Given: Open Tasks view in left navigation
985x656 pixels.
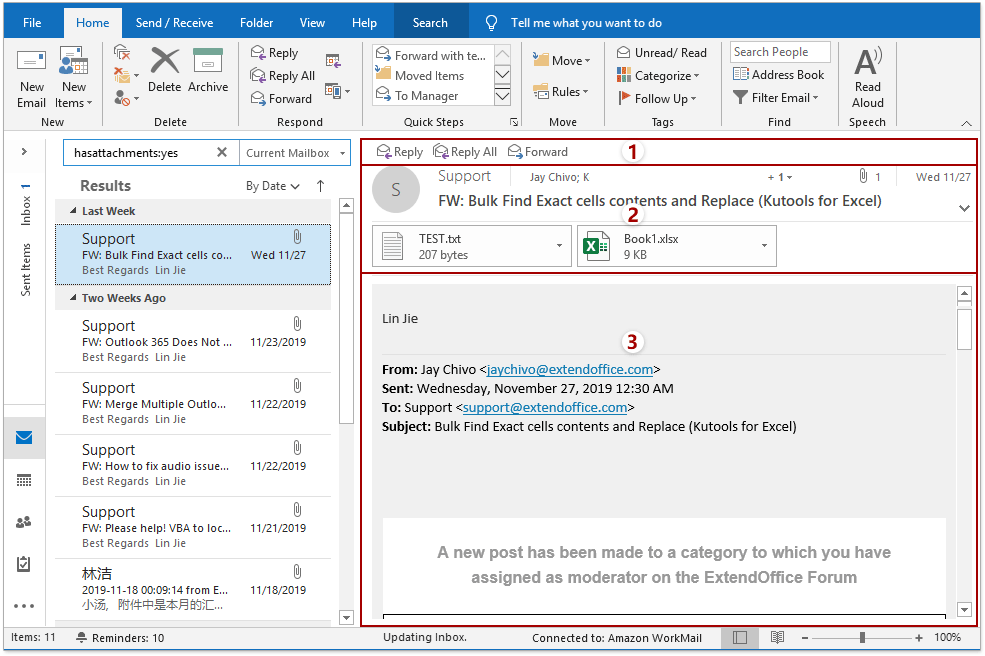Looking at the screenshot, I should [24, 564].
